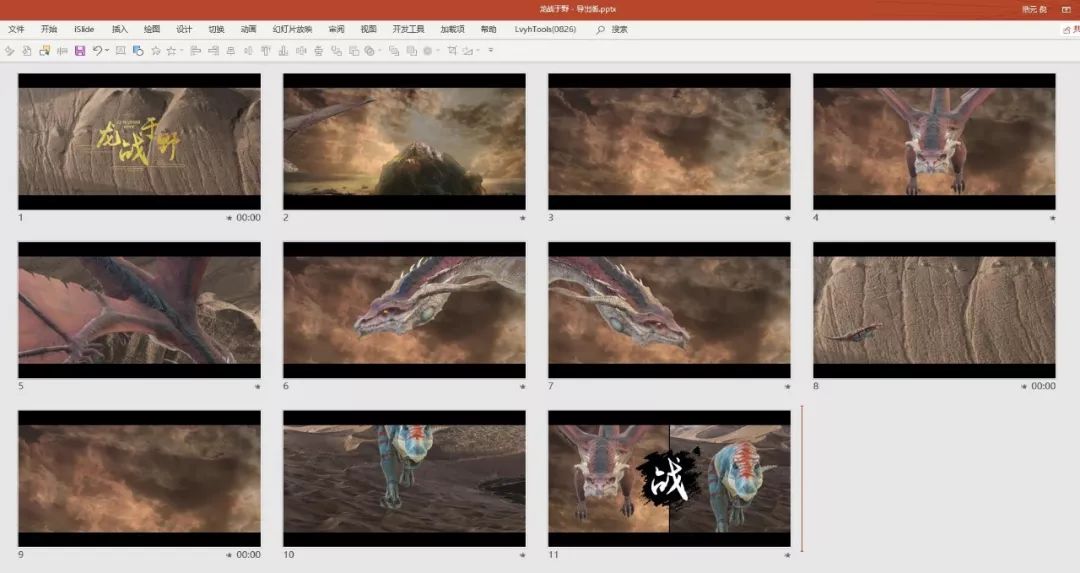The height and width of the screenshot is (573, 1080).
Task: Click the transition star icon under slide 8
Action: (x=1024, y=386)
